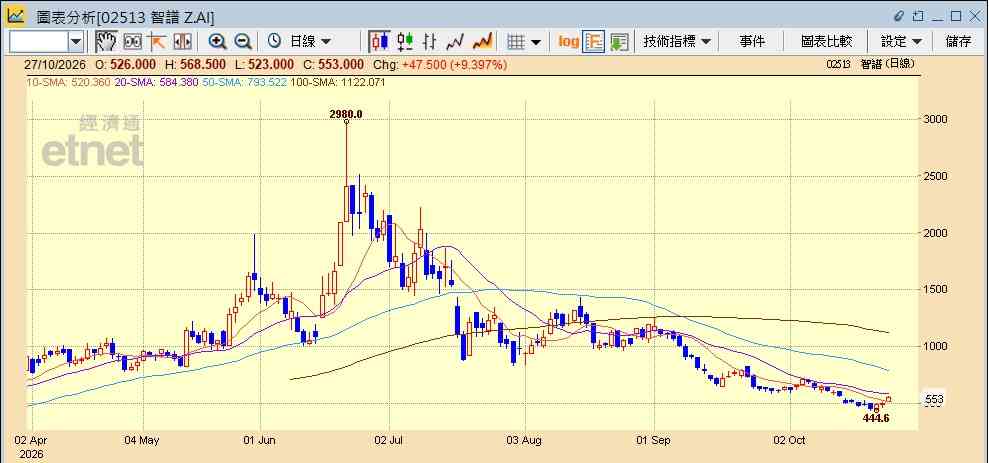
Task: Zoom out with the magnifier minus
Action: point(243,42)
